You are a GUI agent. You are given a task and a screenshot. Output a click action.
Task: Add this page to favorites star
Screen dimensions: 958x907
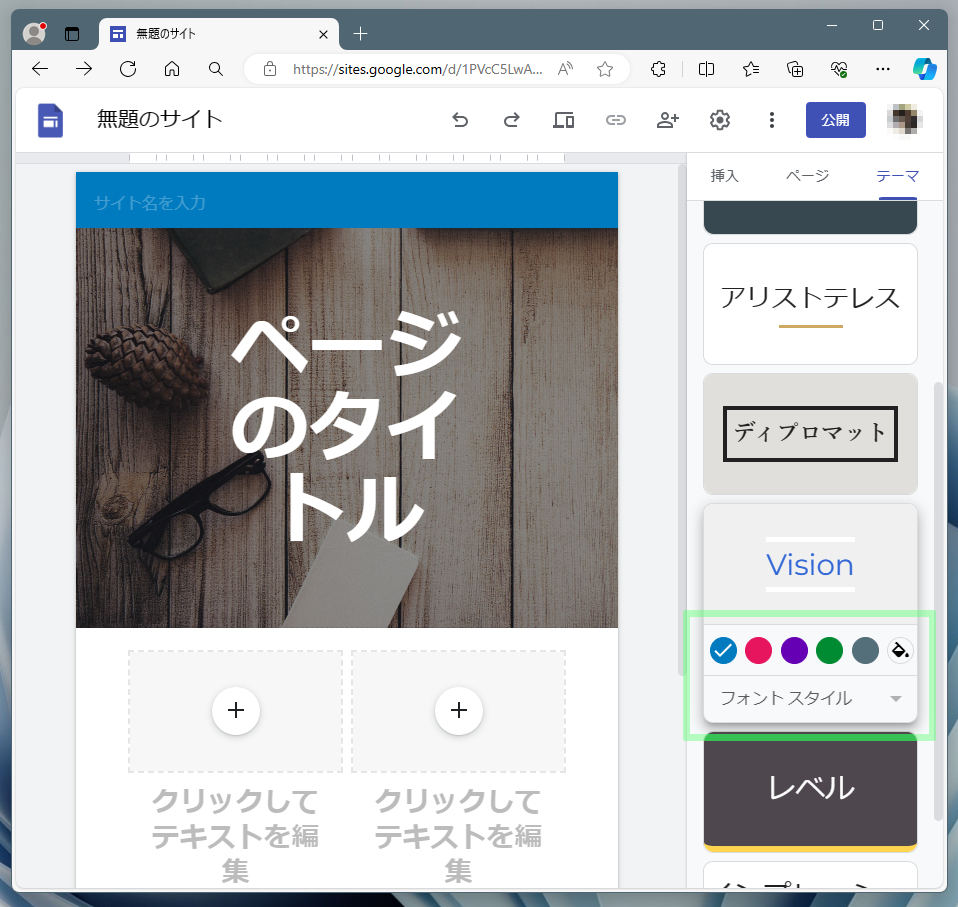coord(605,69)
